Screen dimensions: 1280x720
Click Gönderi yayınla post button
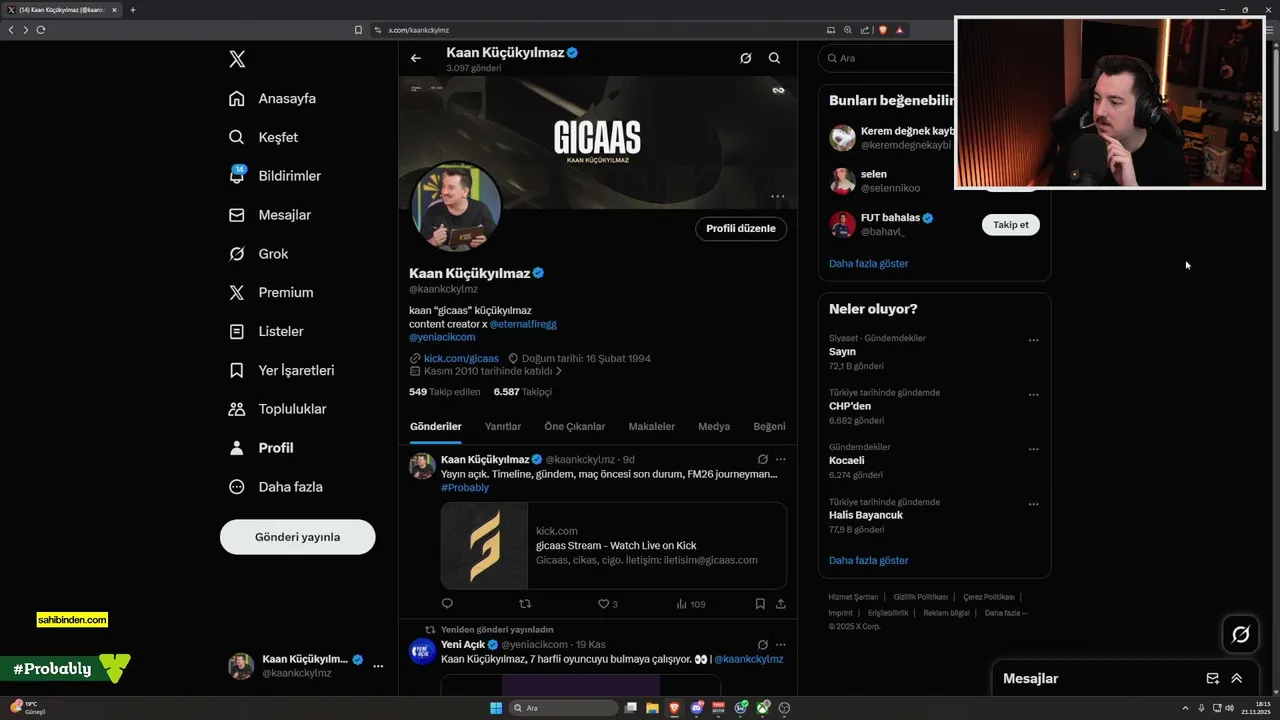(298, 537)
